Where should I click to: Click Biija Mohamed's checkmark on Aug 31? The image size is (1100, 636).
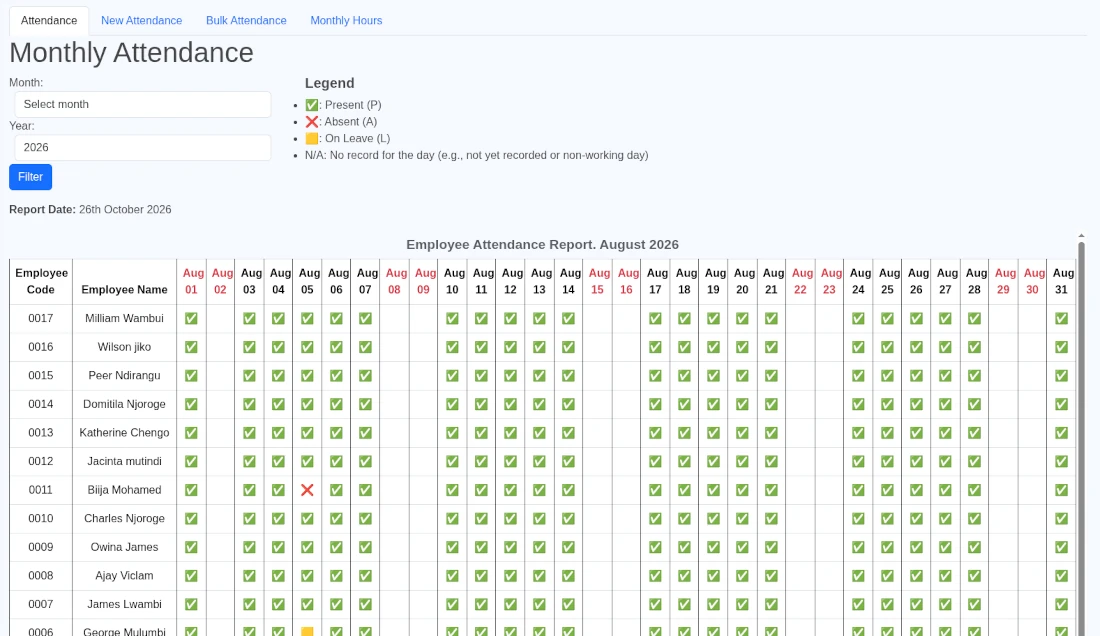pos(1061,490)
